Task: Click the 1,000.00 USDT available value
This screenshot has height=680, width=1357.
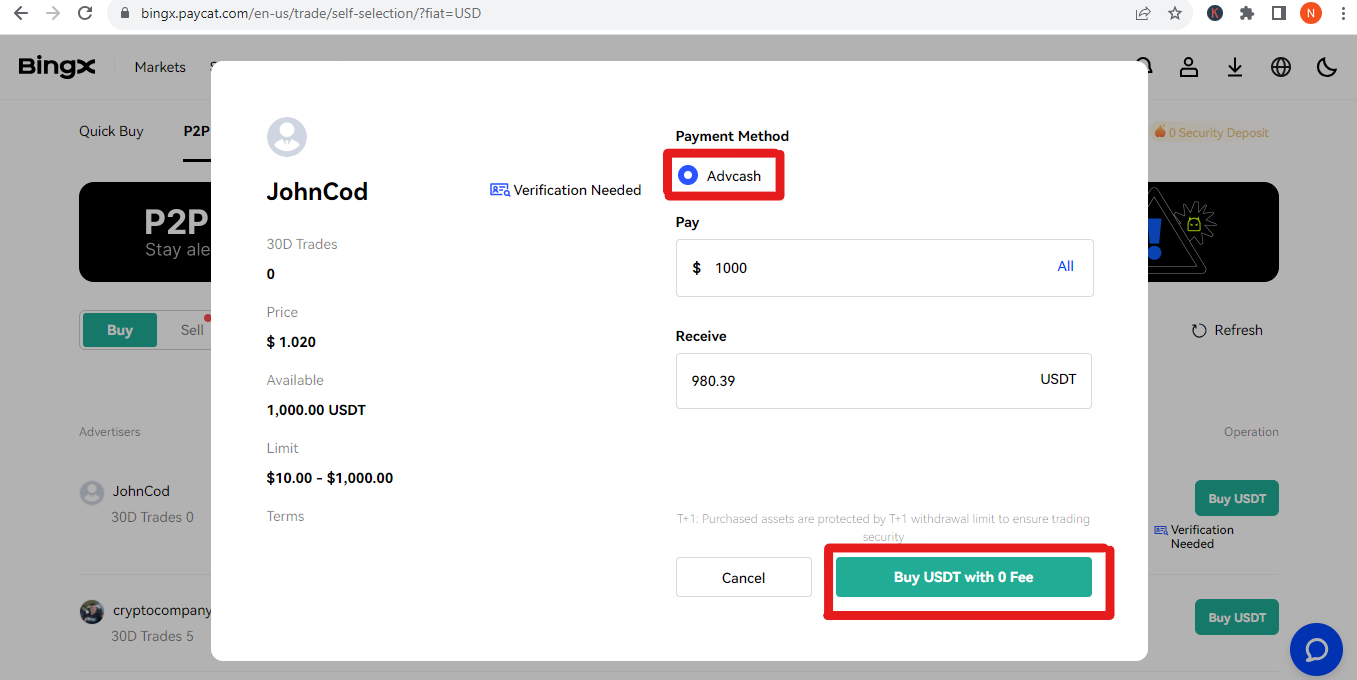Action: [316, 410]
